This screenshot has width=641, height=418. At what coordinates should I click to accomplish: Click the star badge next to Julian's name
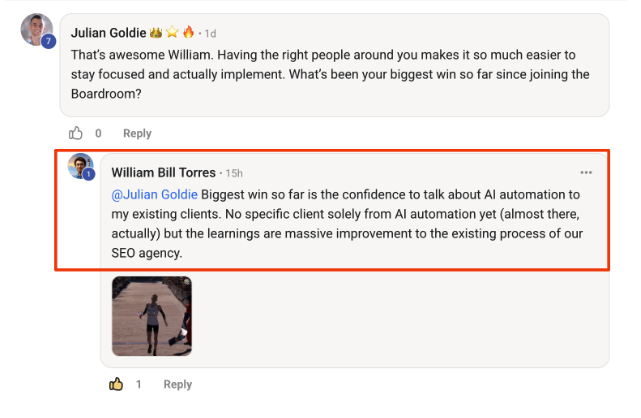170,32
